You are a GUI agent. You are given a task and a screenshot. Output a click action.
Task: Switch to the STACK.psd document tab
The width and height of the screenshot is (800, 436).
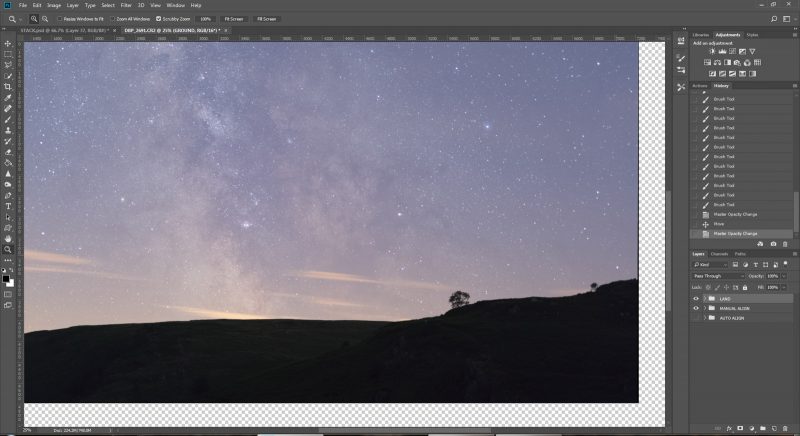pyautogui.click(x=64, y=31)
